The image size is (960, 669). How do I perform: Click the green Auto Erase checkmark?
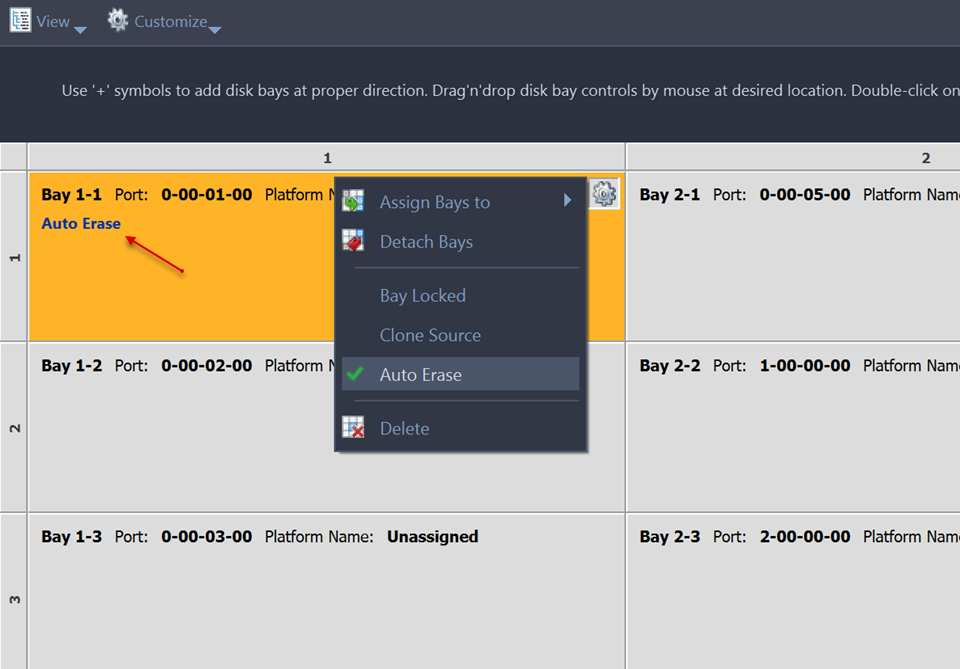353,375
